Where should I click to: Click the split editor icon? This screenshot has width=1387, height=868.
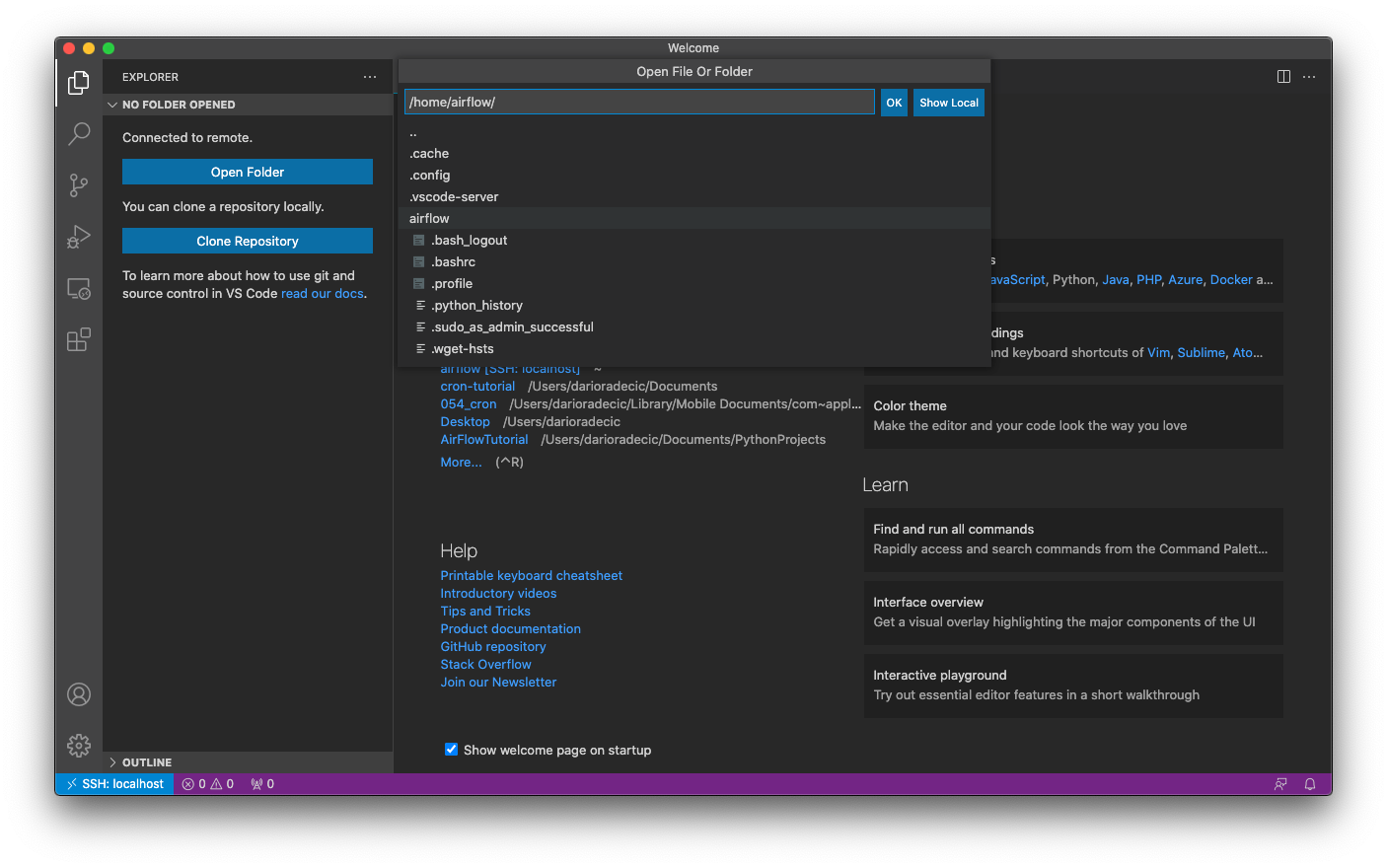[x=1283, y=77]
